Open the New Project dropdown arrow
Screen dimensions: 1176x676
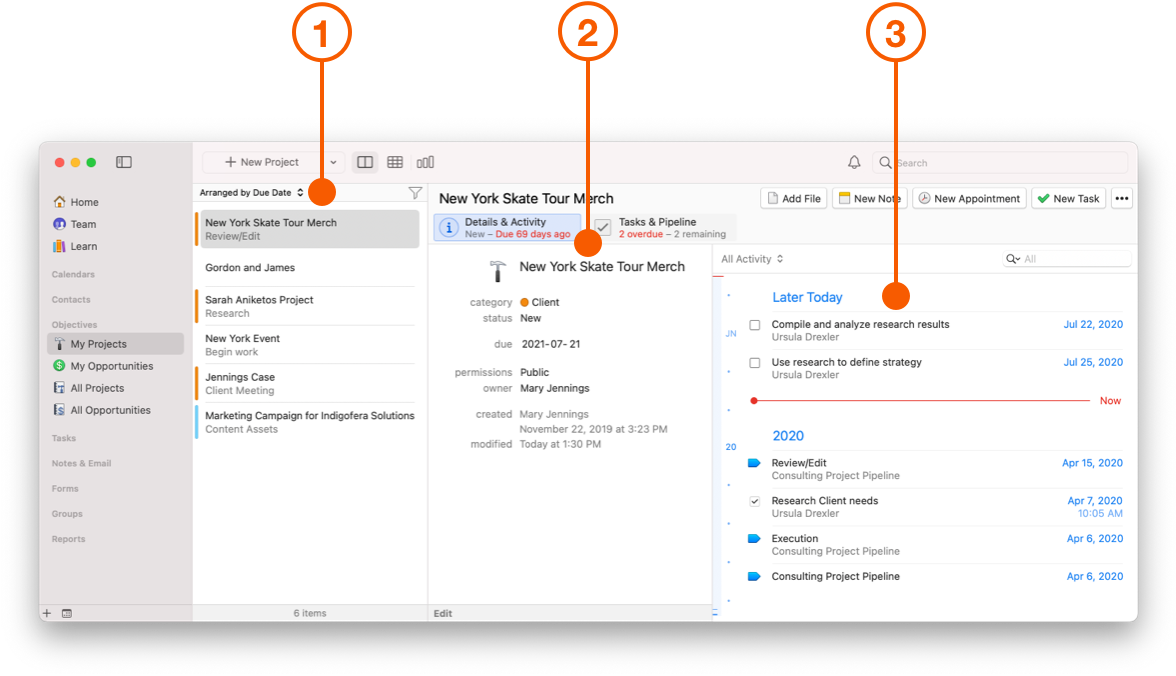click(333, 161)
